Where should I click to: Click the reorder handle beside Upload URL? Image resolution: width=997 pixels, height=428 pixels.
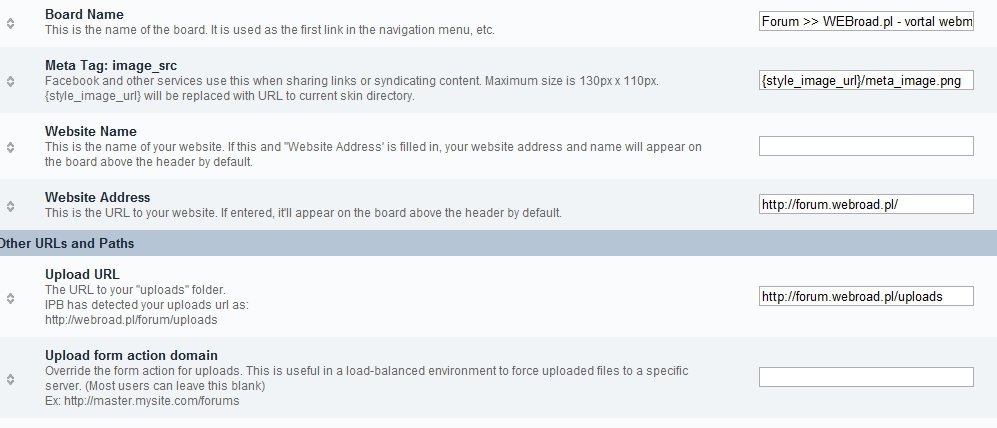[10, 297]
